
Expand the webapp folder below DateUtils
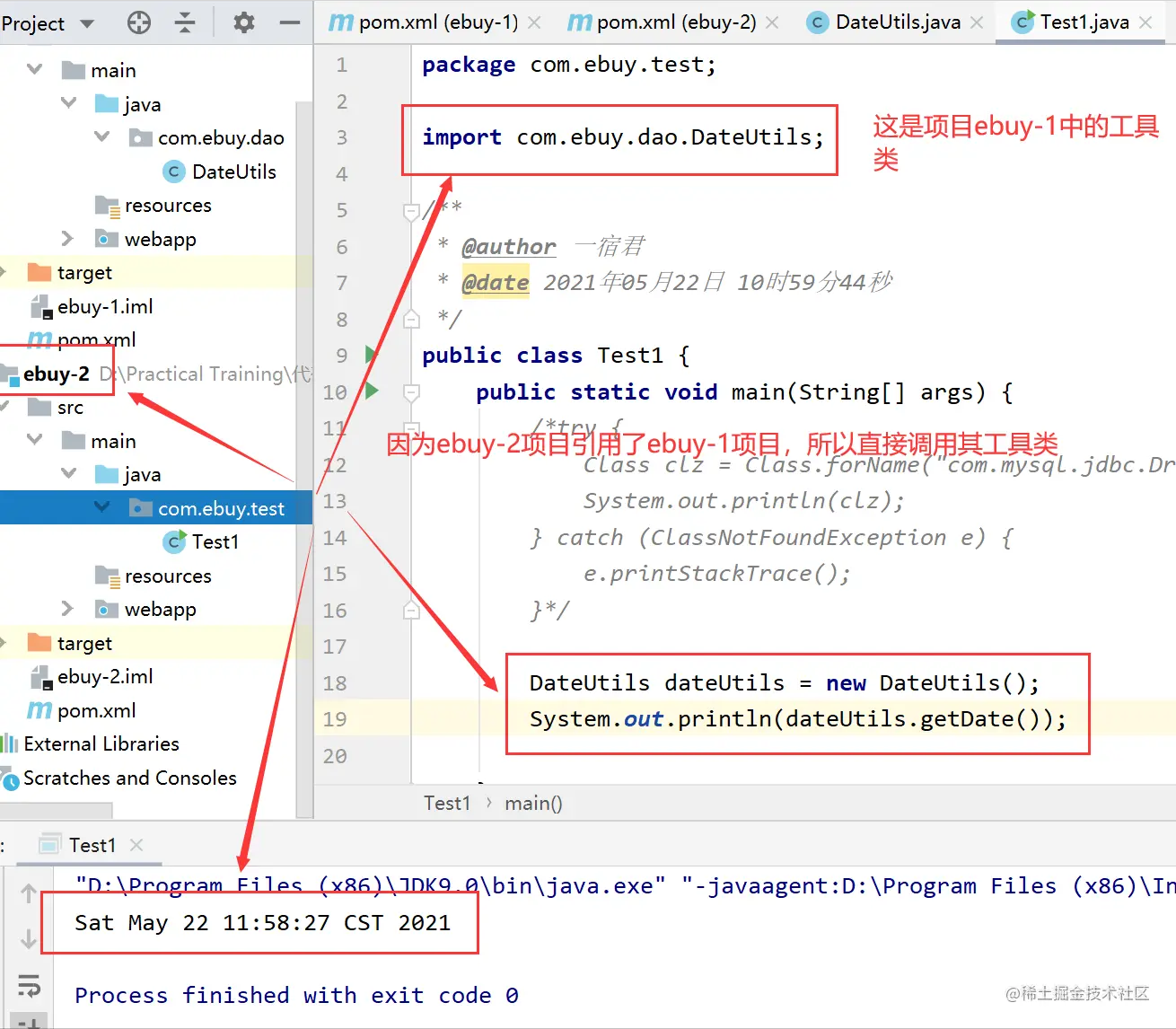[68, 239]
